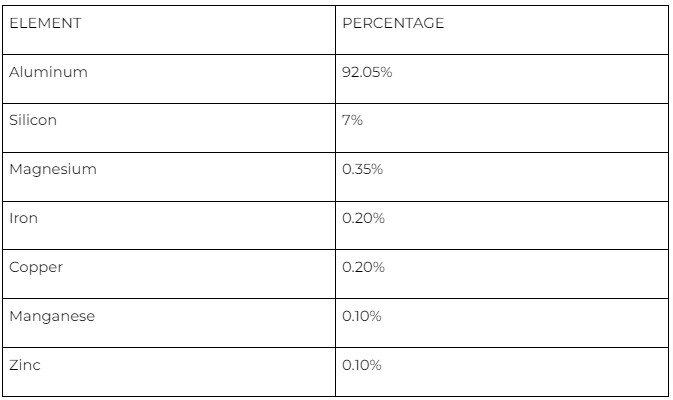Click the Silicon row label
673x400 pixels.
[33, 120]
